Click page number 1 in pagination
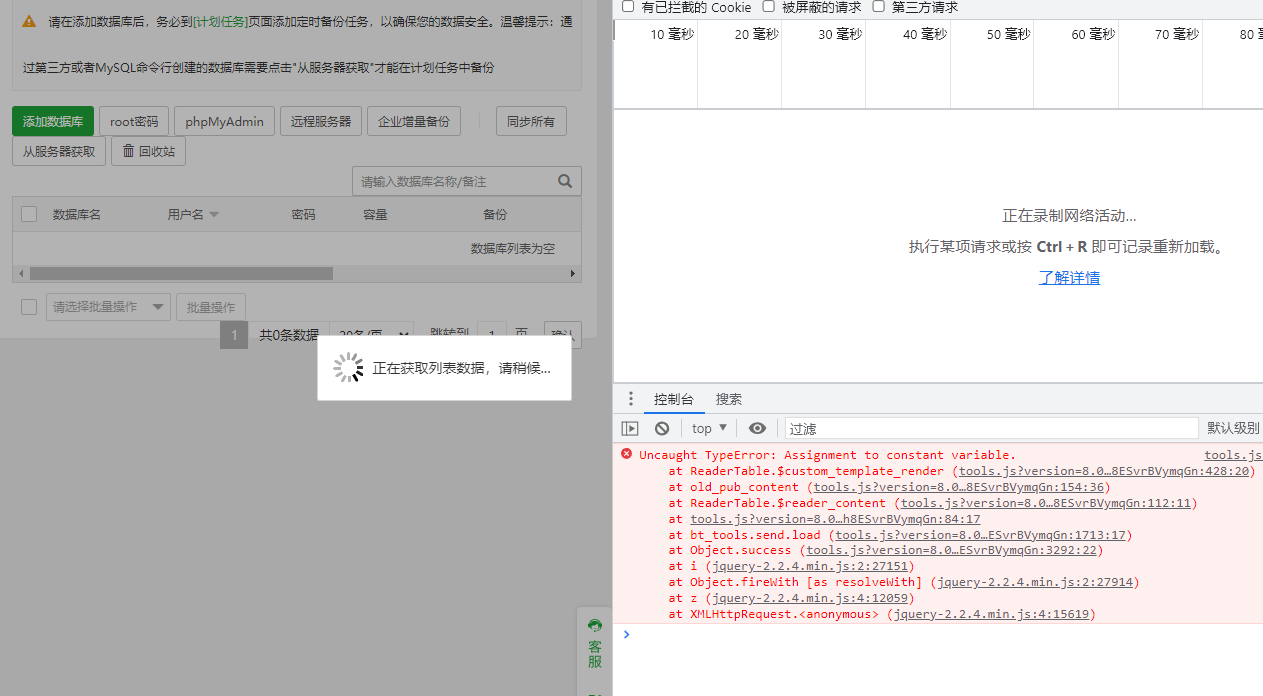This screenshot has height=696, width=1263. pos(233,335)
